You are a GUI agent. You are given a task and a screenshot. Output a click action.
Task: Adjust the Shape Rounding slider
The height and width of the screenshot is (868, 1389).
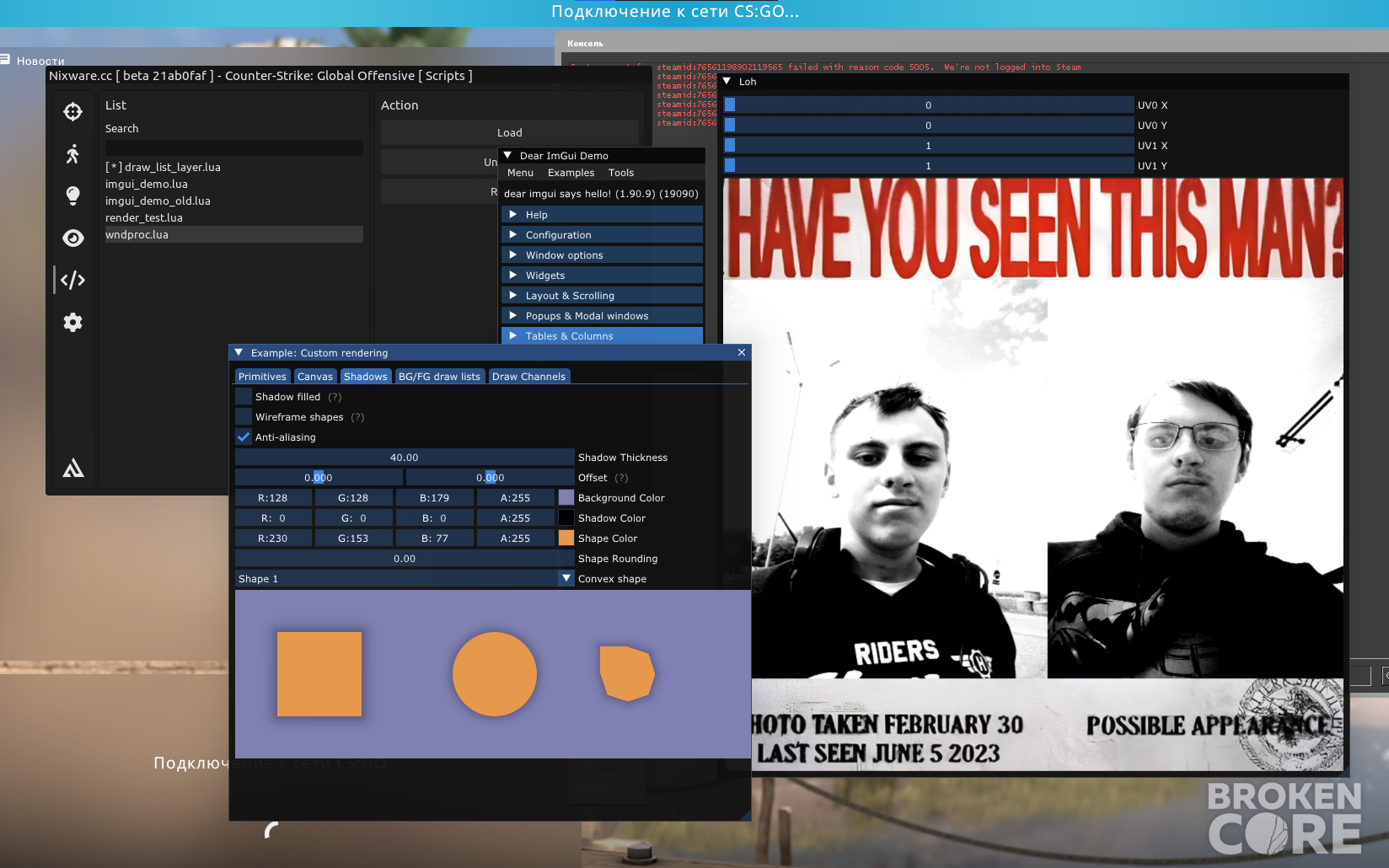click(405, 559)
